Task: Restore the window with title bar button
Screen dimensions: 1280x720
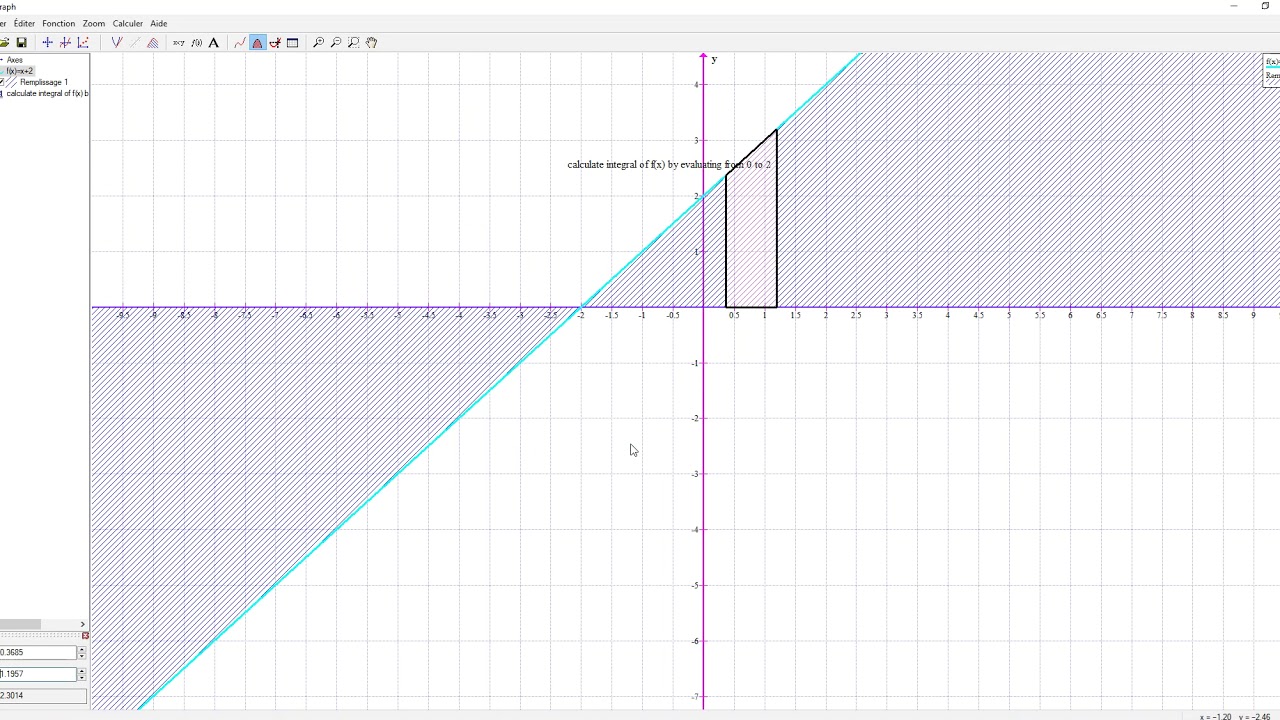Action: pyautogui.click(x=1265, y=6)
